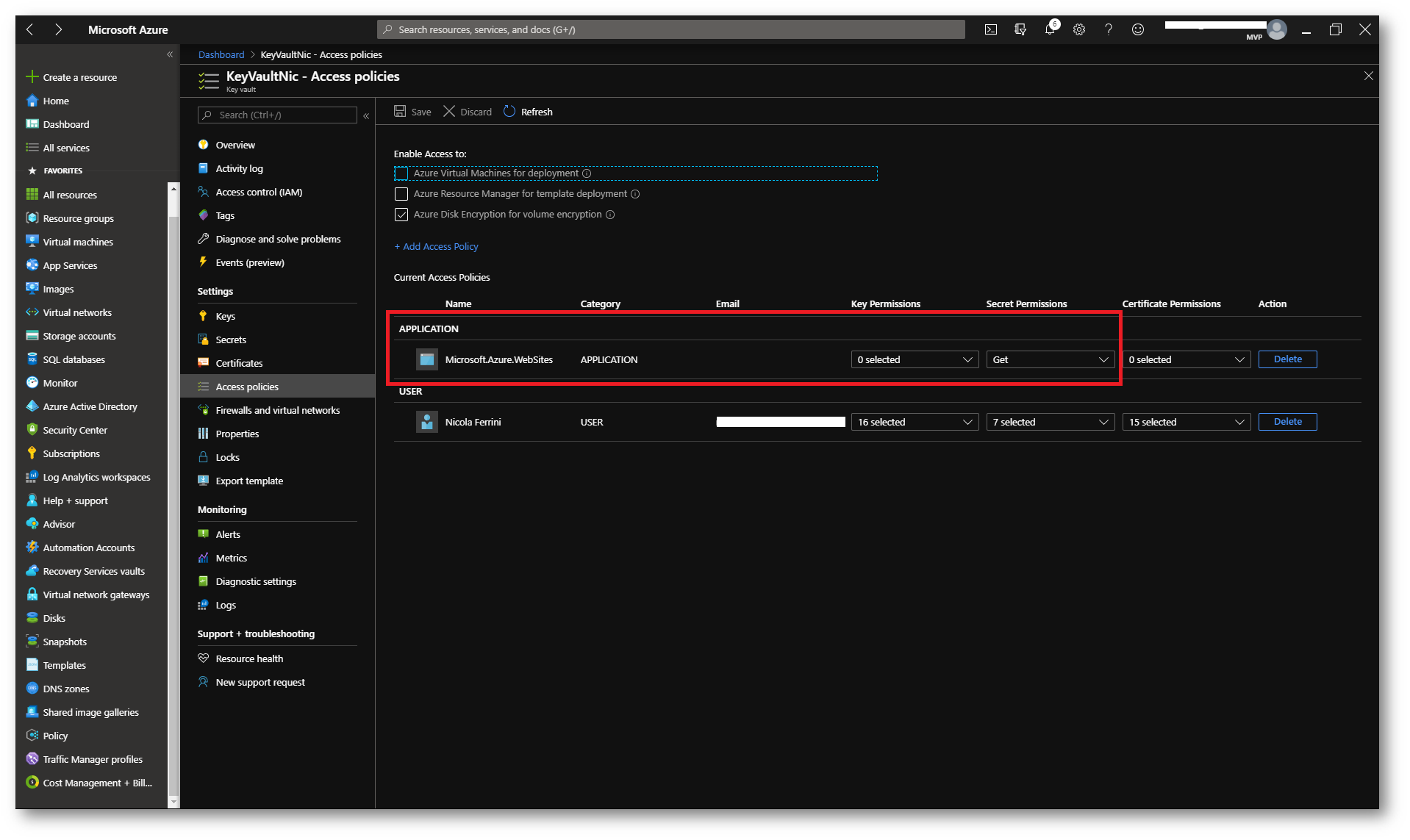1410x840 pixels.
Task: Go forward with the forward arrow
Action: pyautogui.click(x=58, y=29)
